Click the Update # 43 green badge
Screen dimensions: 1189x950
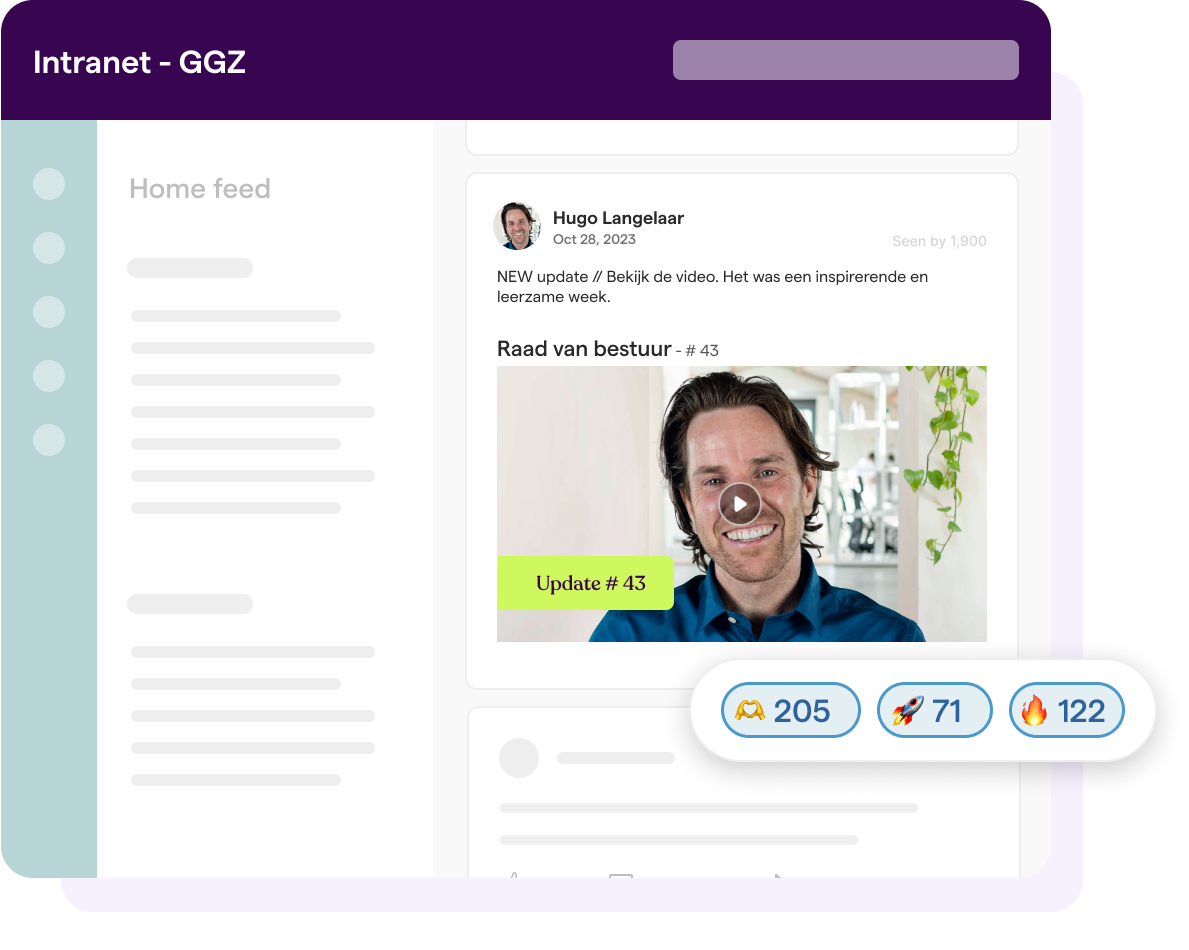(585, 583)
